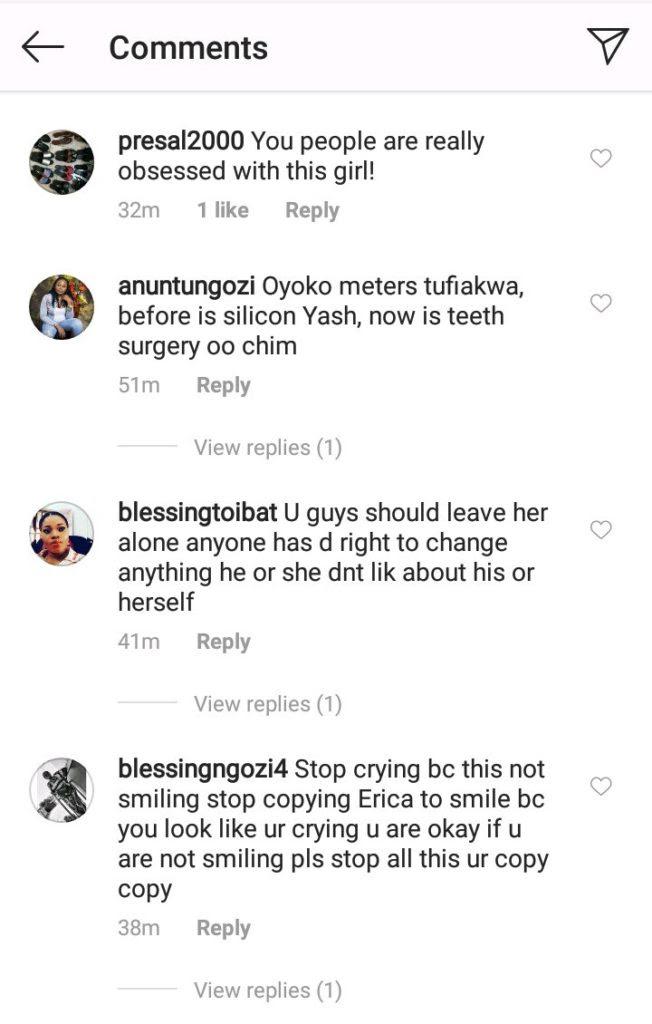Expand replies under anuntungozi's comment
The width and height of the screenshot is (652, 1024).
point(267,448)
